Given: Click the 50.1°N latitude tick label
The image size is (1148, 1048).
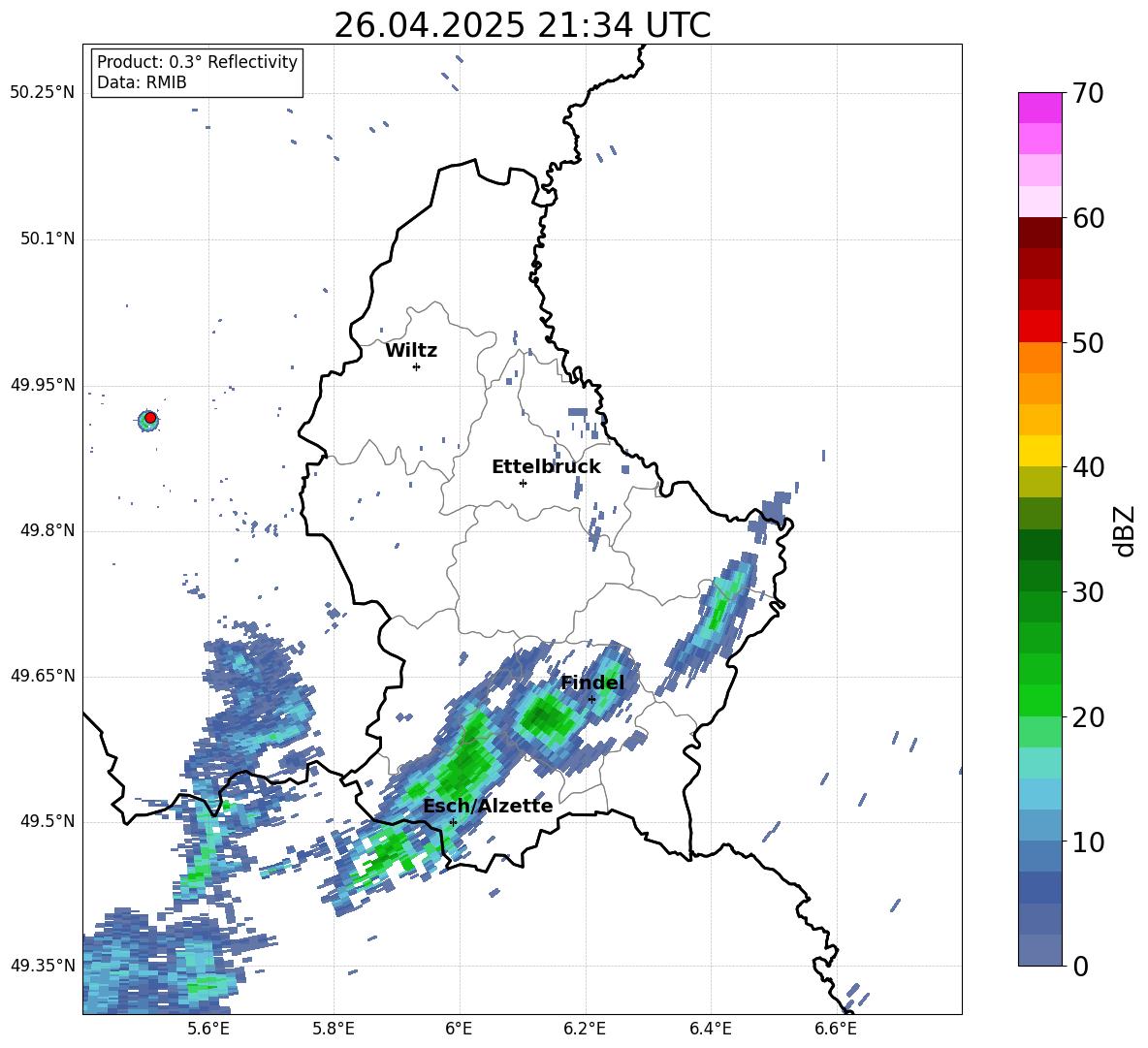Looking at the screenshot, I should click(48, 239).
